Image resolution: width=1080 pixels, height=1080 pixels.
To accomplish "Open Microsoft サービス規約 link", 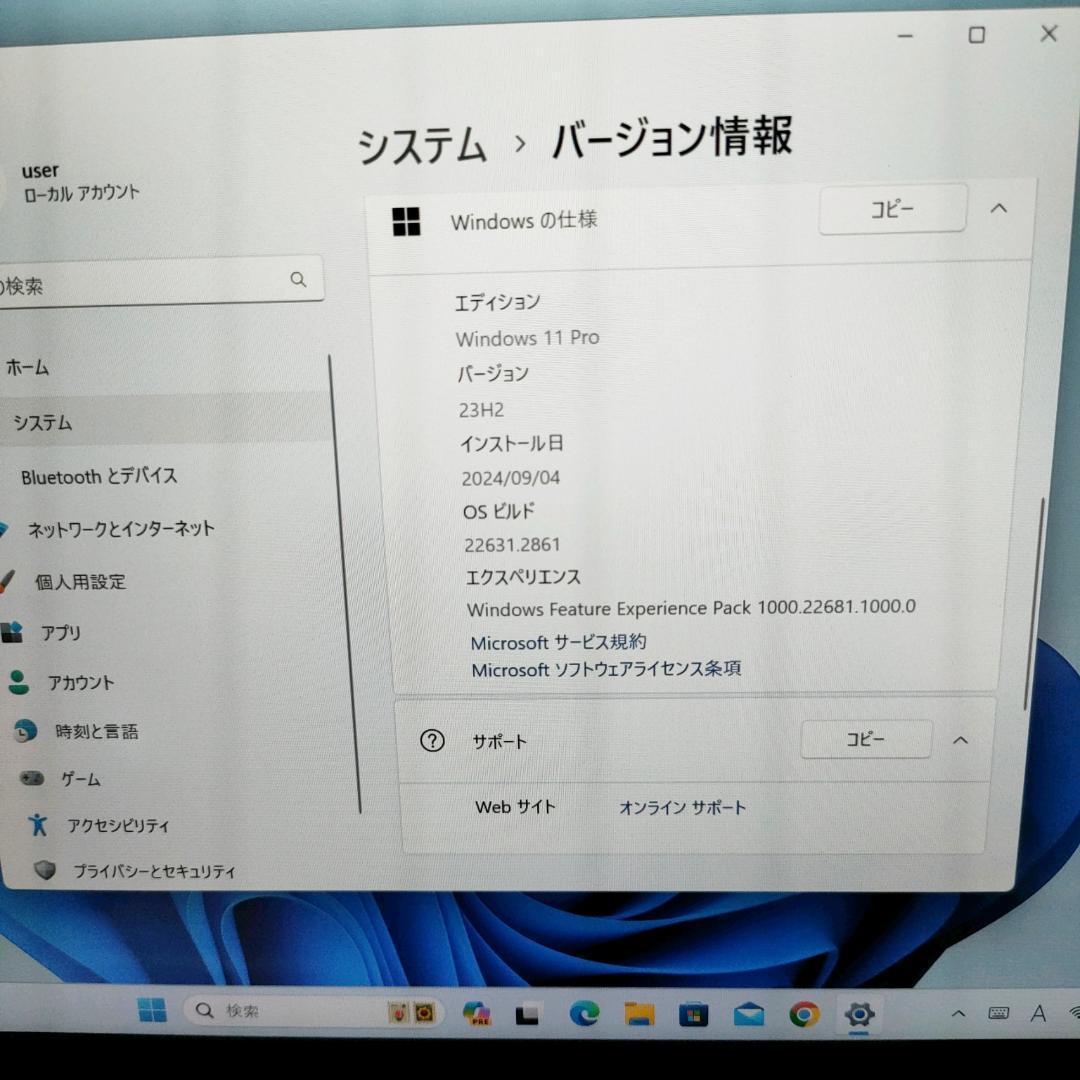I will coord(560,643).
